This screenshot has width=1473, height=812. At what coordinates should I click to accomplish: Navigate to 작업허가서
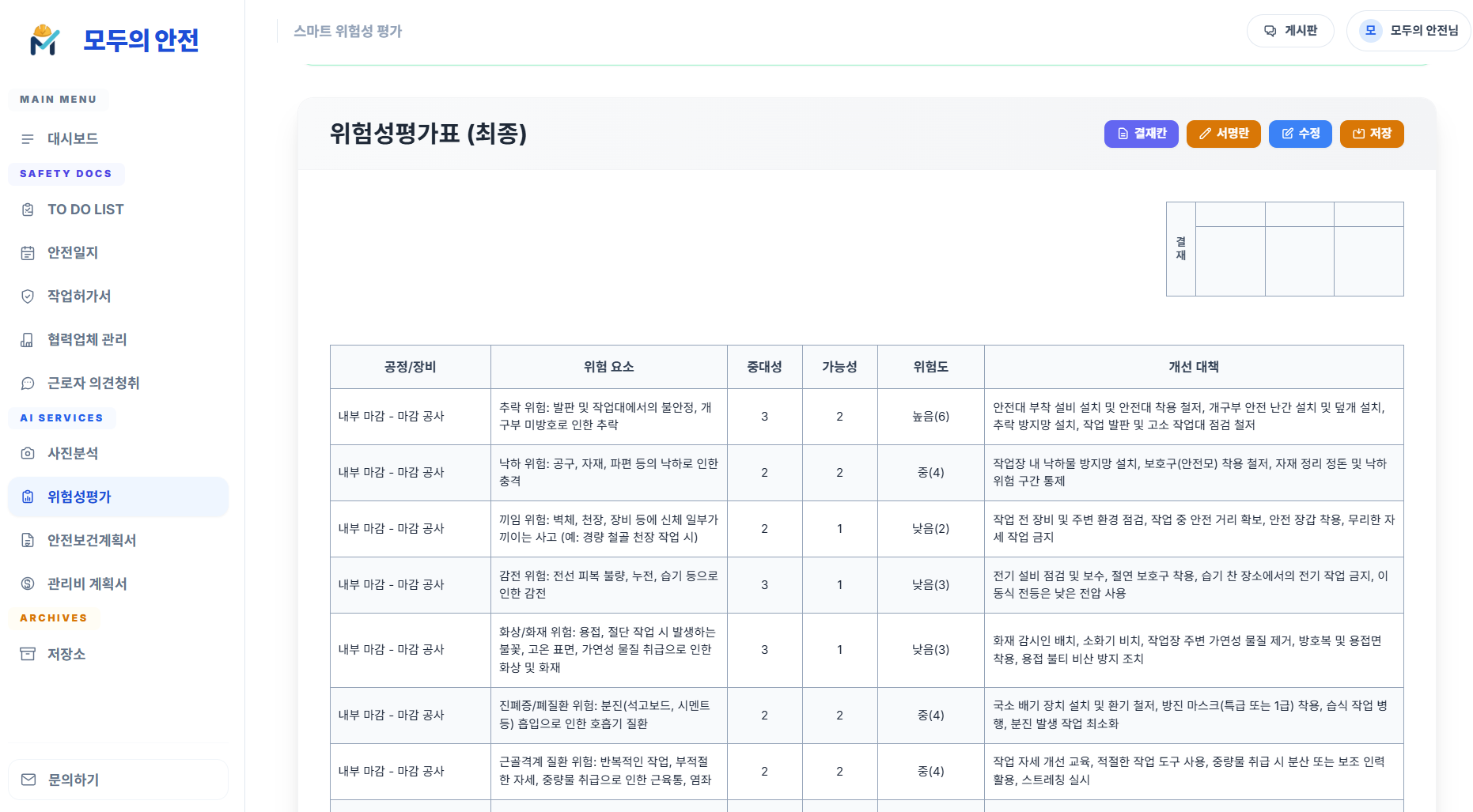118,296
